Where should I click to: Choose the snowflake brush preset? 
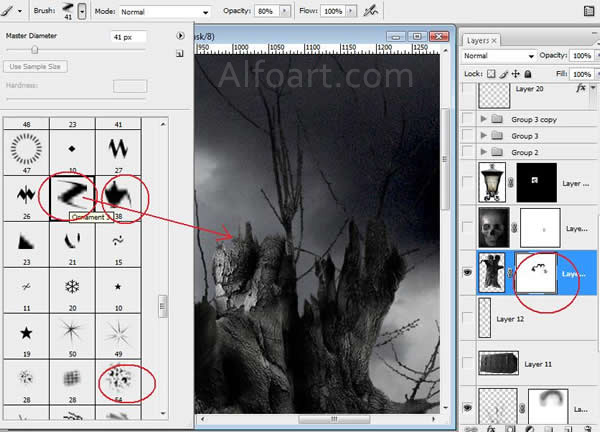pyautogui.click(x=72, y=287)
